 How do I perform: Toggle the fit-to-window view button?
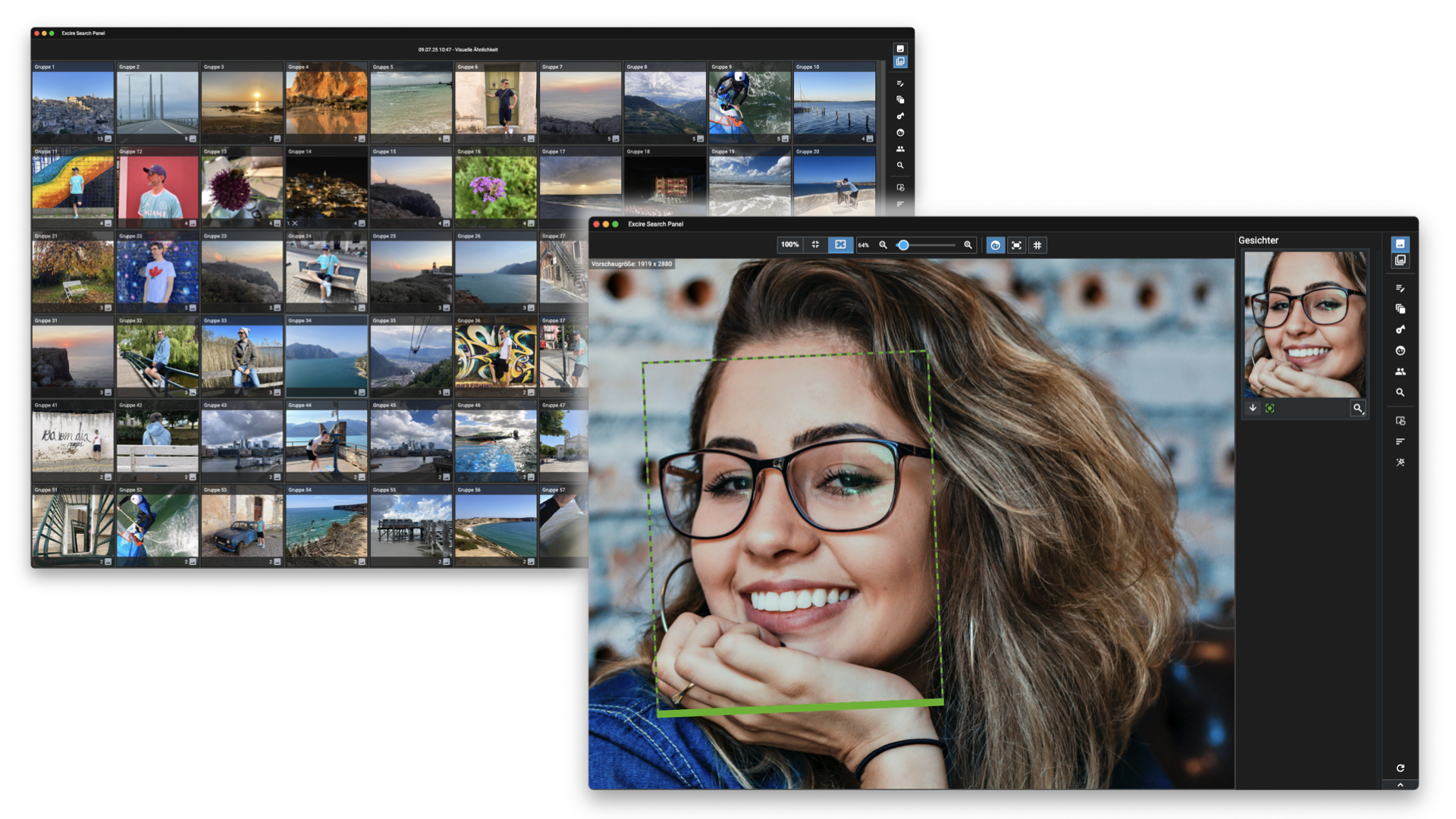(840, 245)
